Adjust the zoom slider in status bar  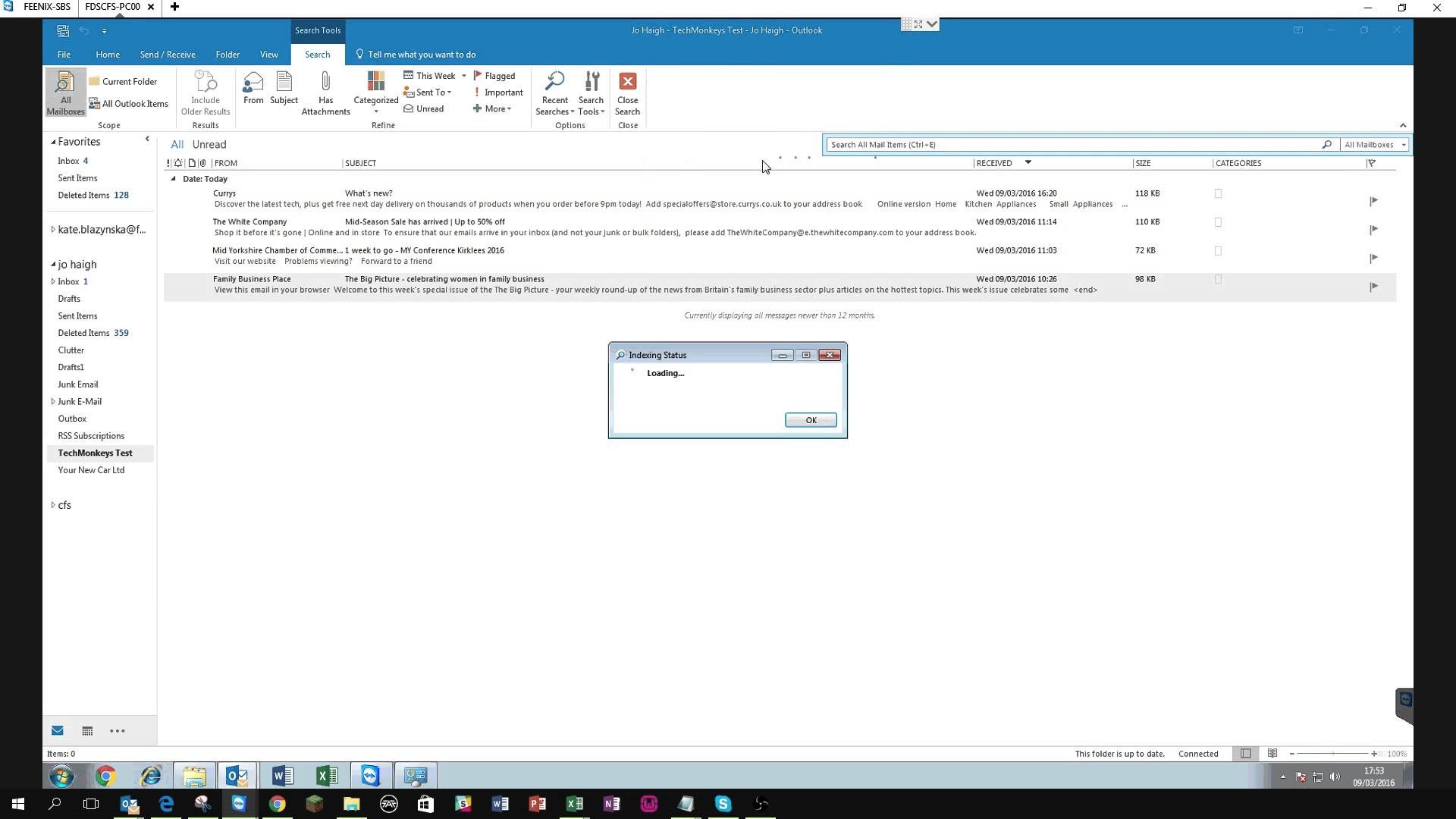1333,753
